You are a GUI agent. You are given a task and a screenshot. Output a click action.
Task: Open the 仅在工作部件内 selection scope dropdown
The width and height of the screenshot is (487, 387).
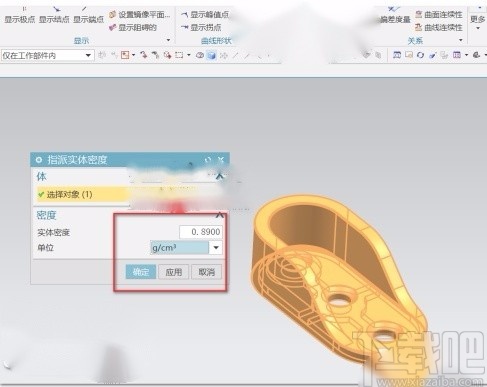[x=47, y=55]
